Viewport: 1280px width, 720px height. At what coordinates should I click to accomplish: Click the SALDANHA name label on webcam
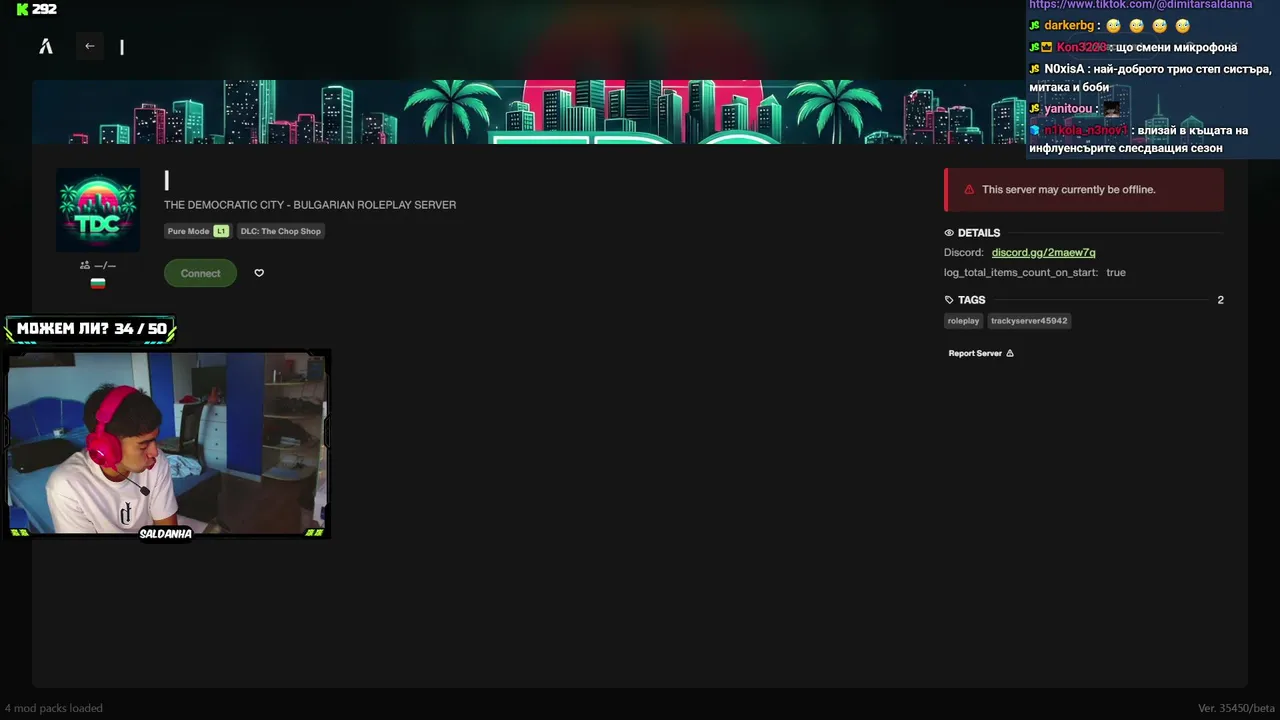(x=166, y=534)
